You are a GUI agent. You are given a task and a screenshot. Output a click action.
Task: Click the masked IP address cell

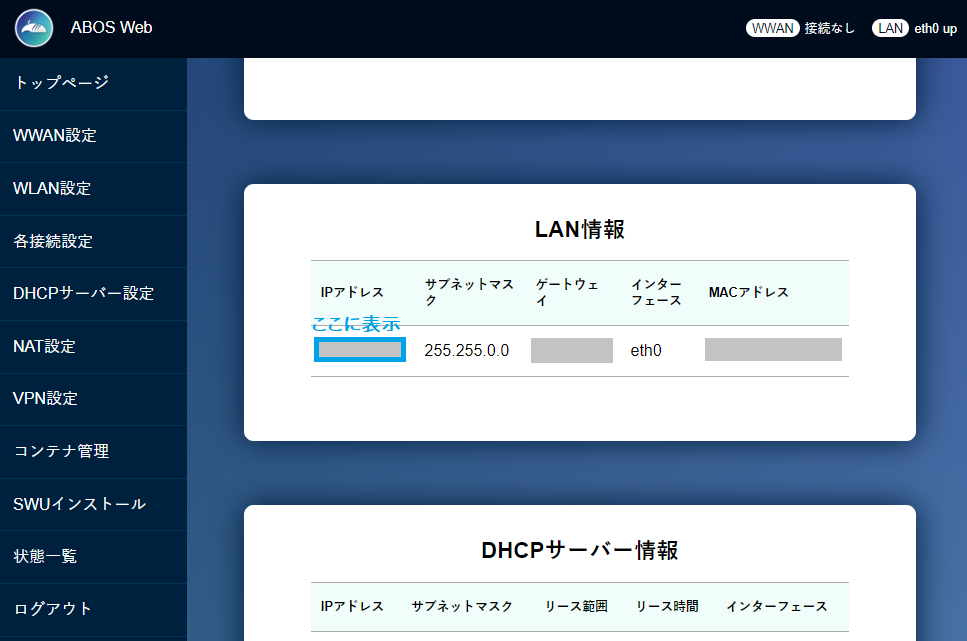click(360, 350)
